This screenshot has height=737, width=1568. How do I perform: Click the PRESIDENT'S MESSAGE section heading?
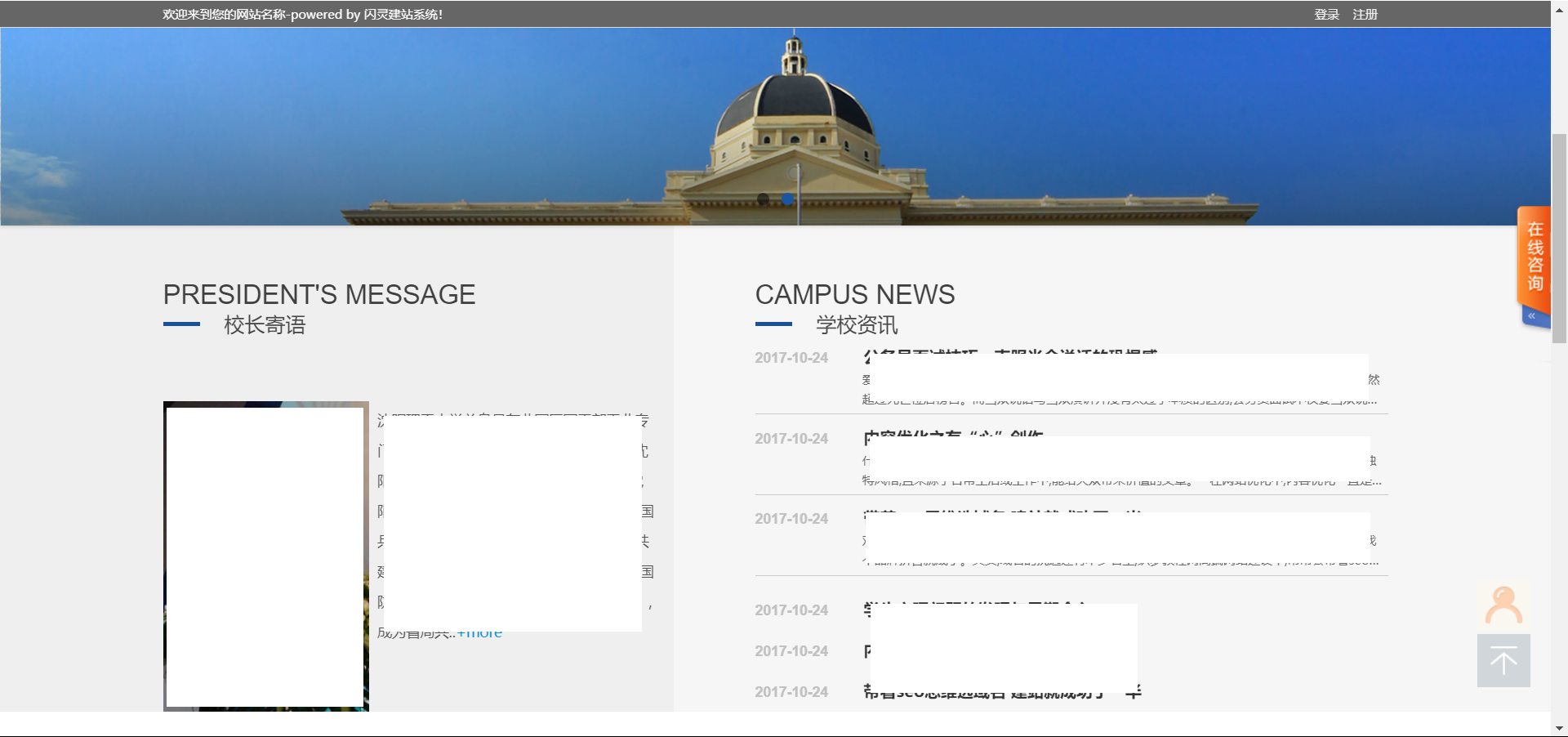click(319, 294)
